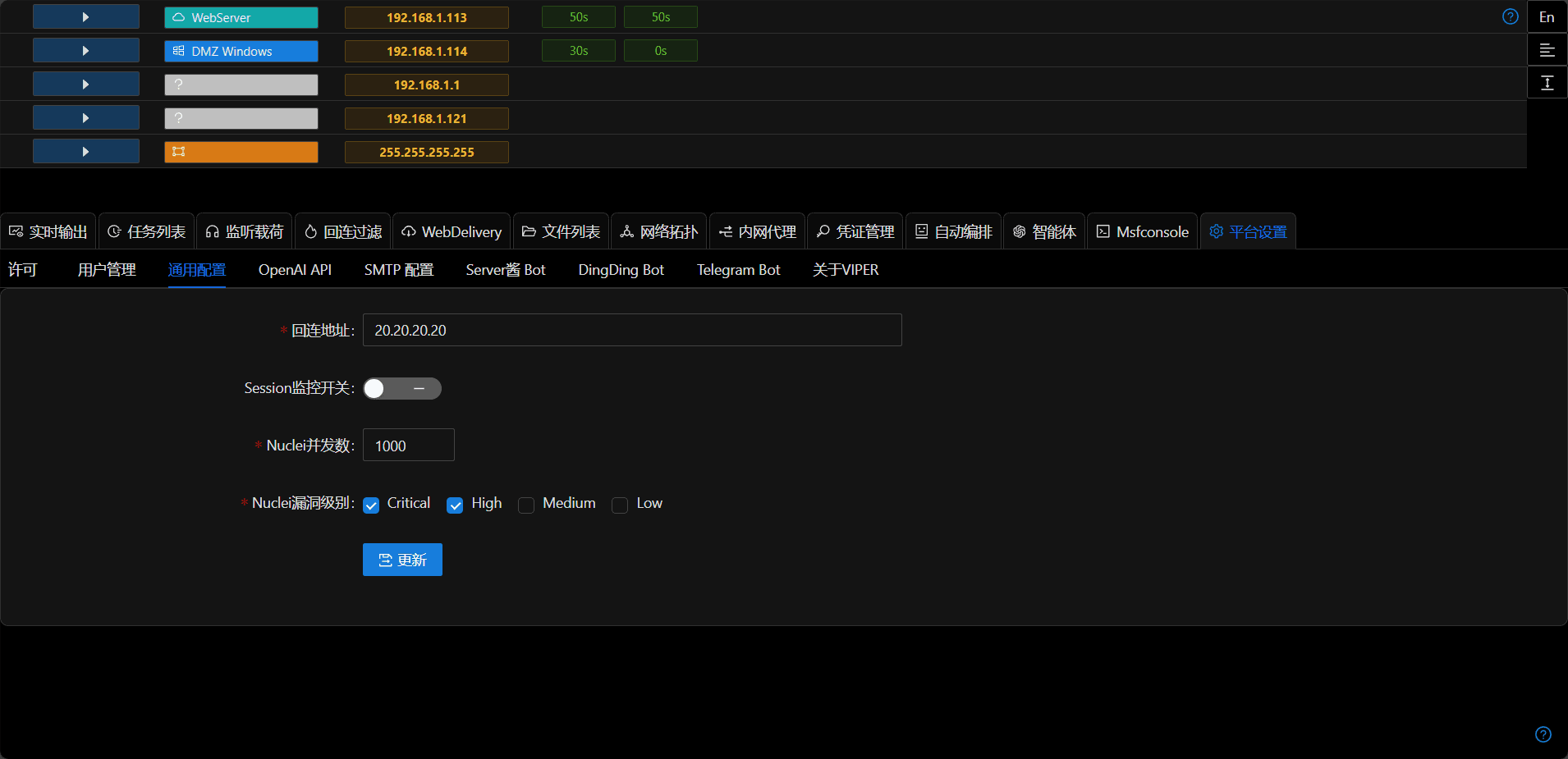The height and width of the screenshot is (759, 1568).
Task: Open the help icon at bottom right
Action: click(x=1543, y=734)
